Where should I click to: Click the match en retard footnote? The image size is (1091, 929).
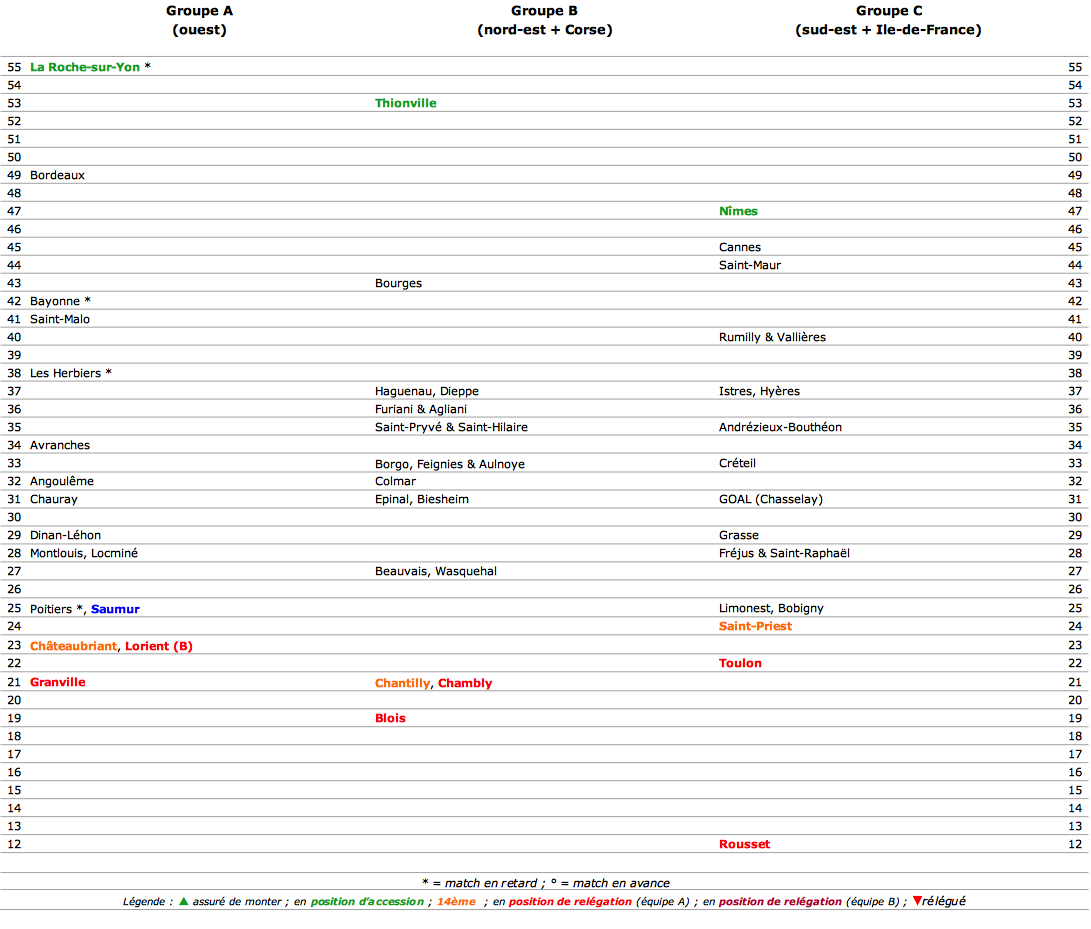[x=479, y=883]
